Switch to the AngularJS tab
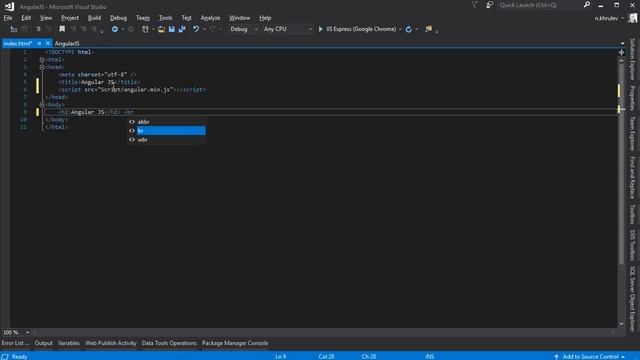Viewport: 640px width, 360px height. point(67,43)
